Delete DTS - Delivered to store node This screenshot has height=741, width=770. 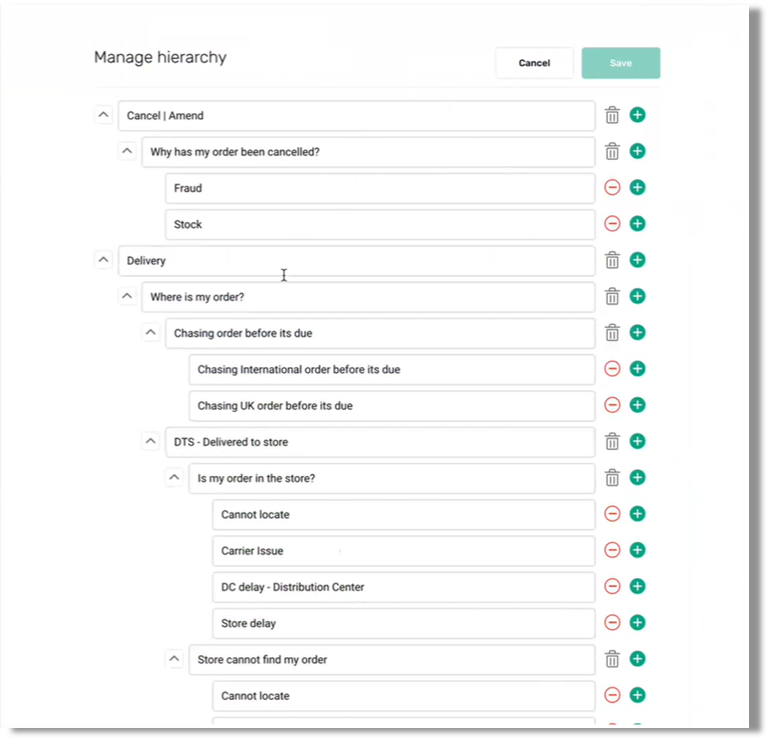pos(612,441)
